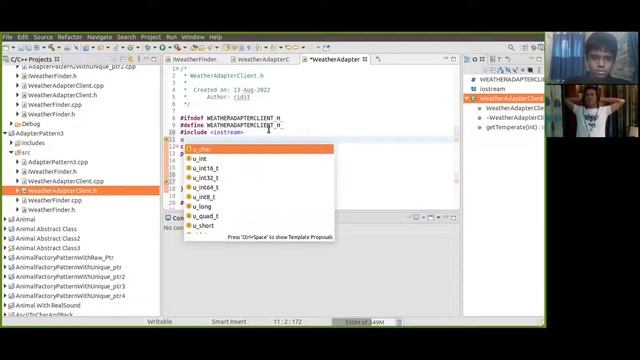The image size is (640, 360).
Task: Select AnimalFactoryPatternWithRaw_Ptr project
Action: point(64,257)
